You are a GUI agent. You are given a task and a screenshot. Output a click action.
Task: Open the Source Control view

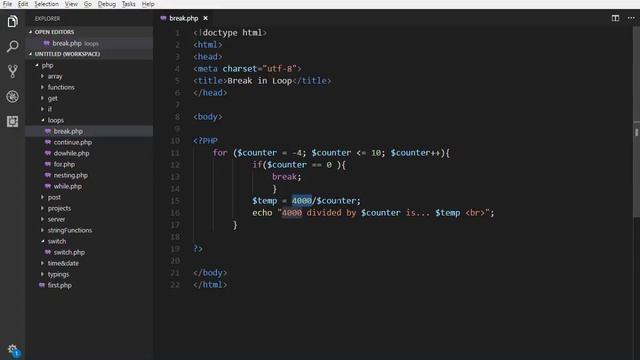tap(13, 71)
